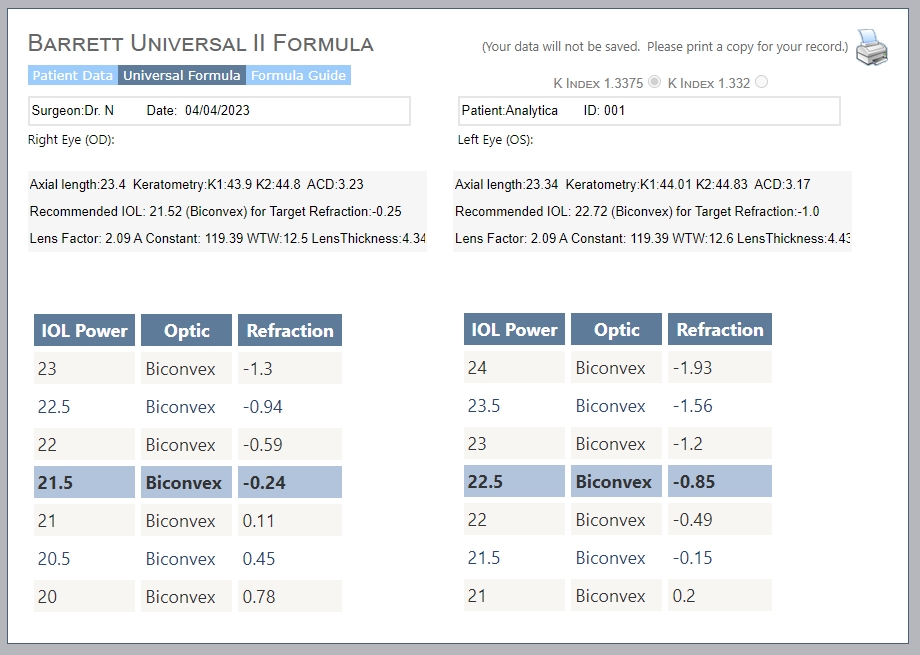920x655 pixels.
Task: Click the -0.85 refraction cell
Action: pos(720,481)
